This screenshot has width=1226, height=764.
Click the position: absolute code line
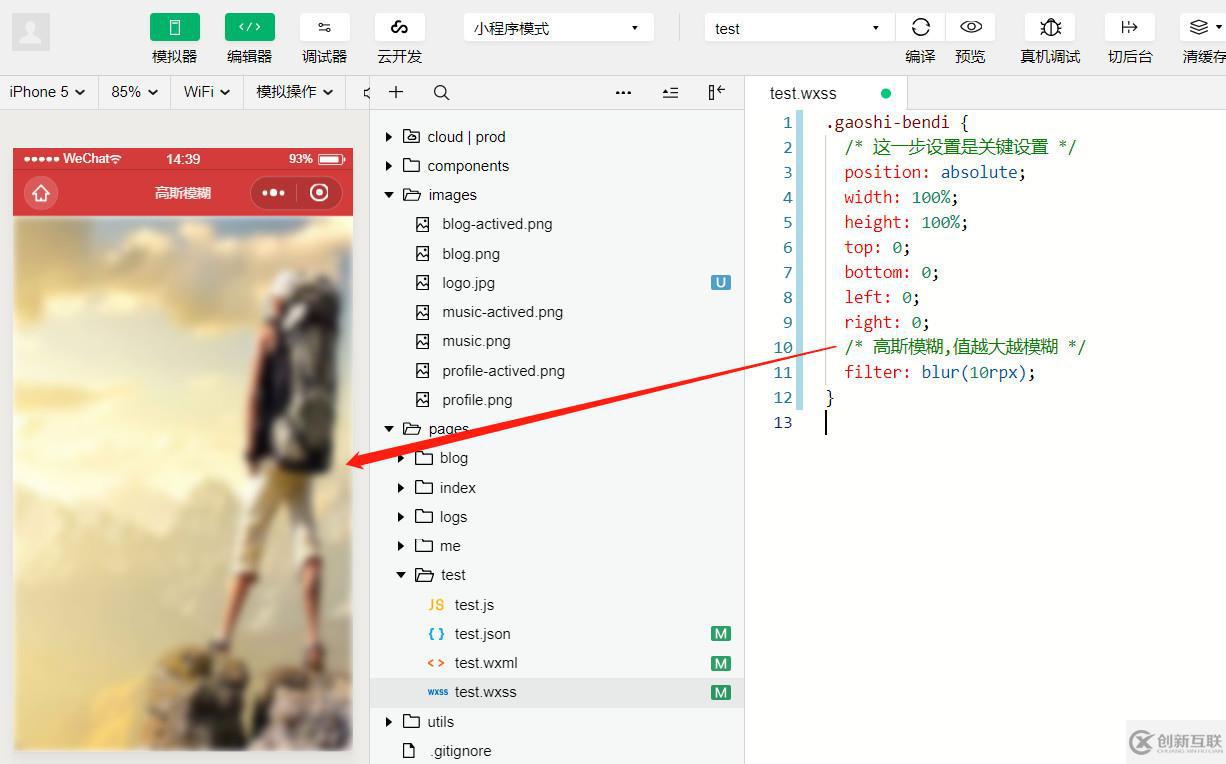tap(934, 172)
